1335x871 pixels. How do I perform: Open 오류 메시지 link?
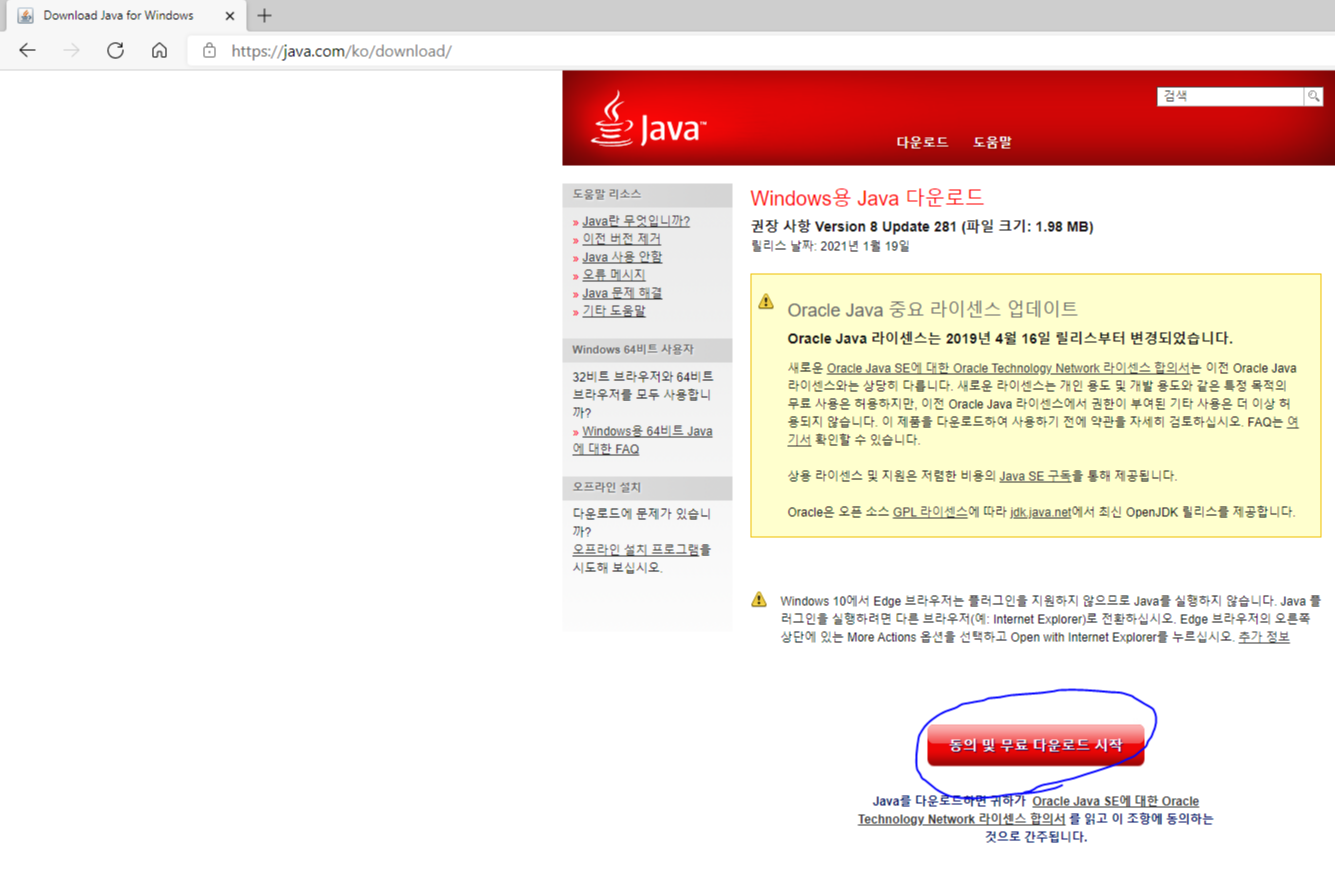pos(614,275)
